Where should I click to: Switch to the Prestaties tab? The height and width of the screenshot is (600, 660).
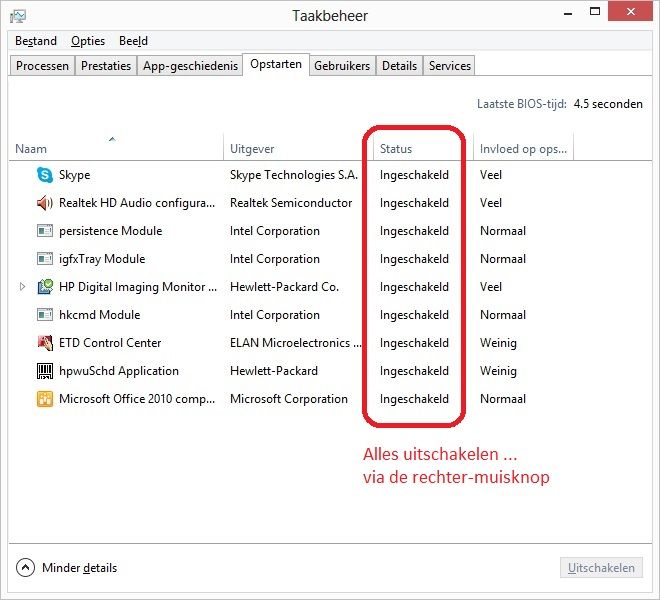click(106, 66)
